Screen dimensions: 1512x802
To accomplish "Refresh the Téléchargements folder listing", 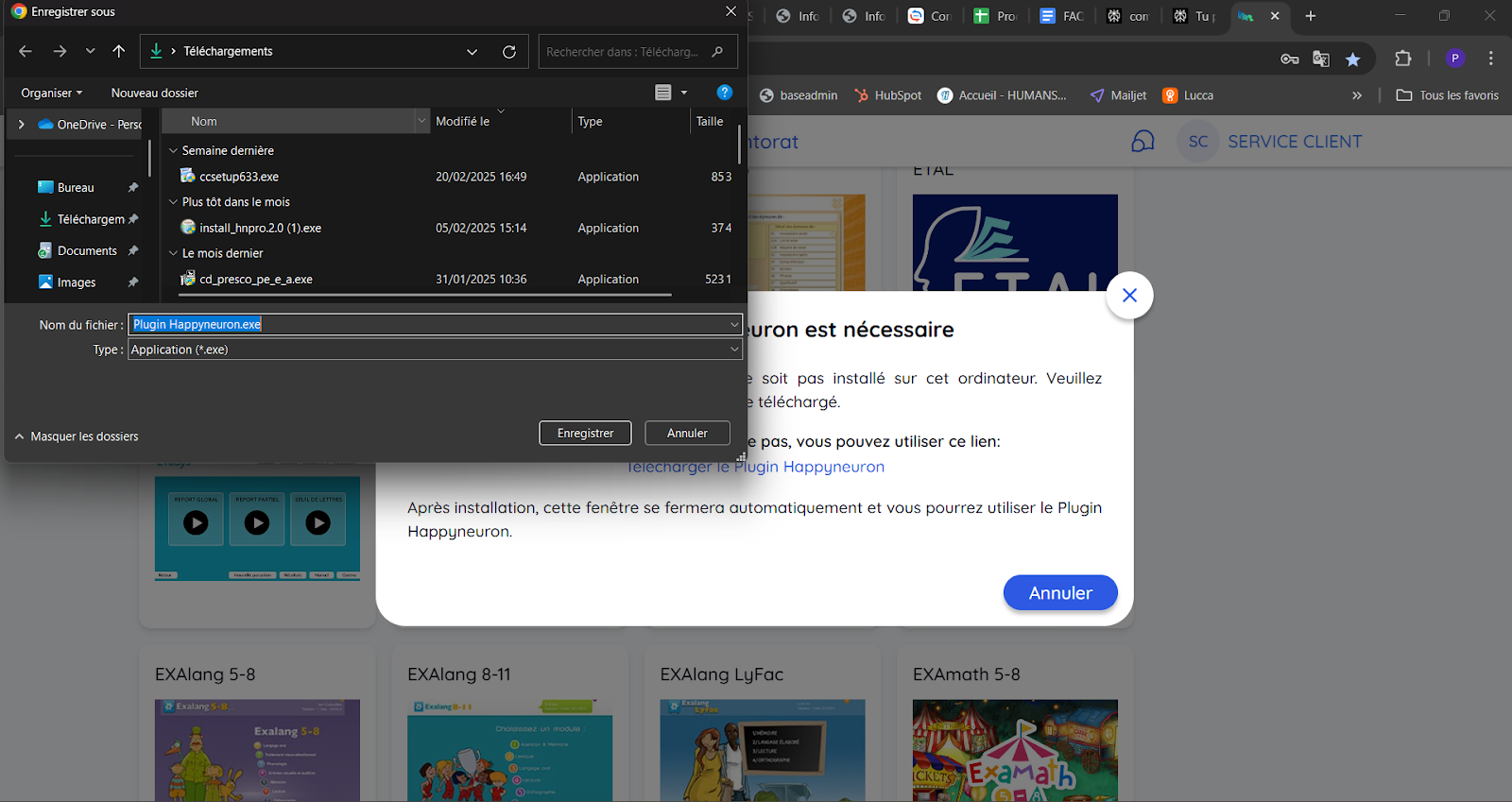I will 509,52.
